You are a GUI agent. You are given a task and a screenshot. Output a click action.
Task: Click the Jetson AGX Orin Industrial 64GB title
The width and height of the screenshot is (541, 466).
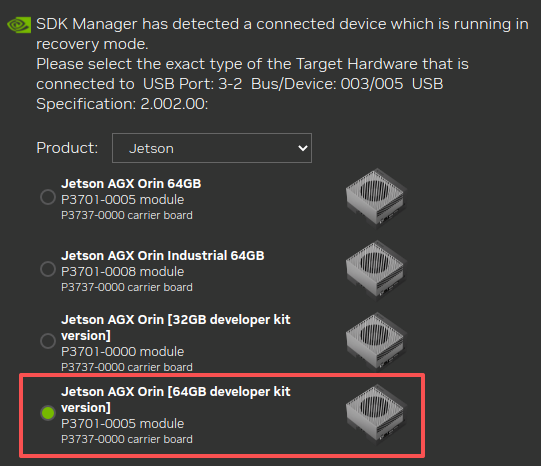point(163,256)
